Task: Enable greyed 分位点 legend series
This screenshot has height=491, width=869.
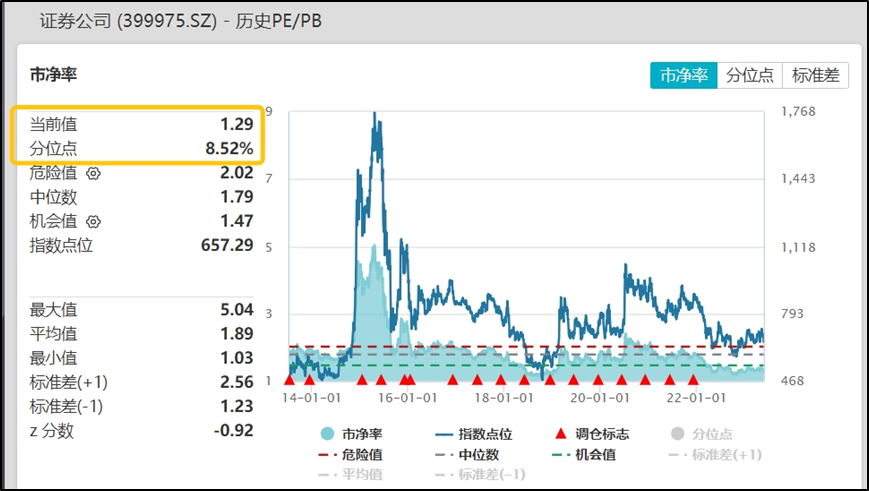Action: point(702,434)
